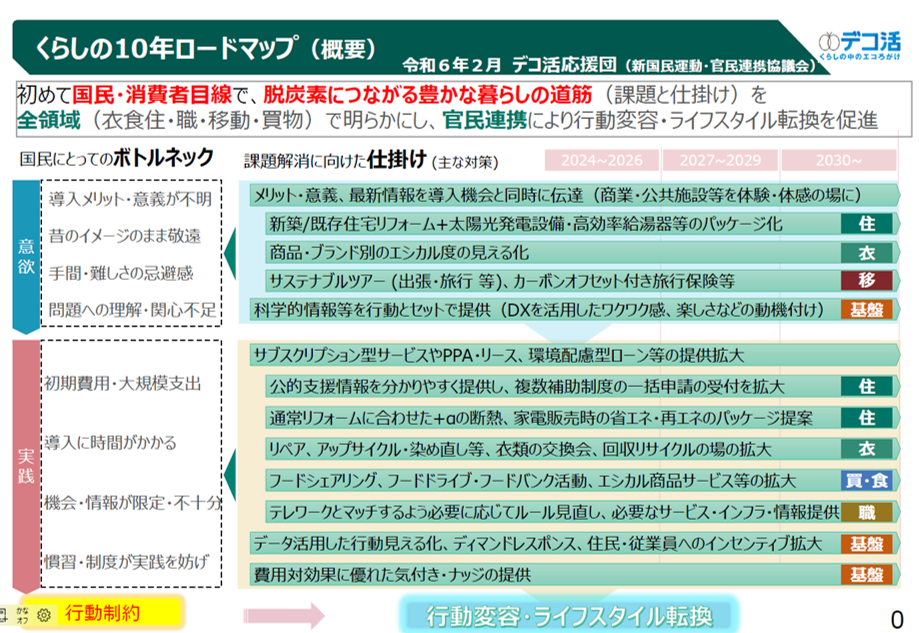The height and width of the screenshot is (633, 919).
Task: Click 初期費用・大規模支出 bottleneck item
Action: click(x=123, y=383)
